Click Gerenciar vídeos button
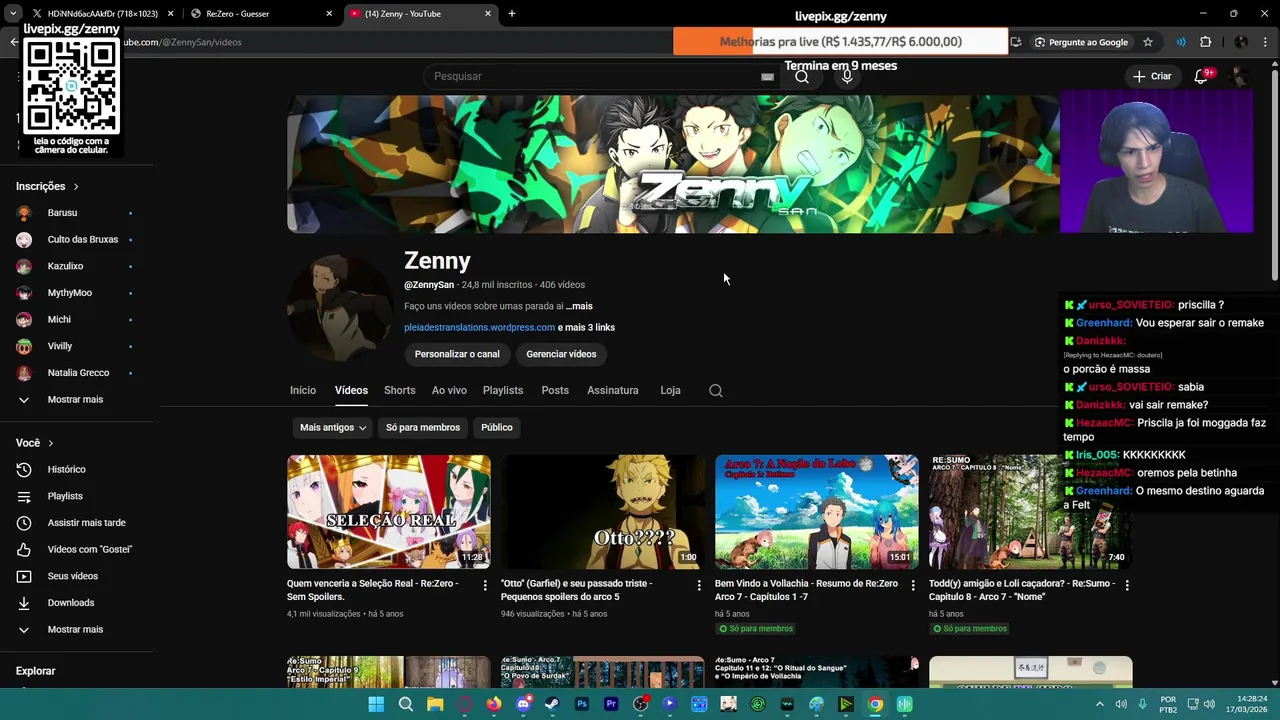Screen dimensions: 1280x720 [561, 354]
